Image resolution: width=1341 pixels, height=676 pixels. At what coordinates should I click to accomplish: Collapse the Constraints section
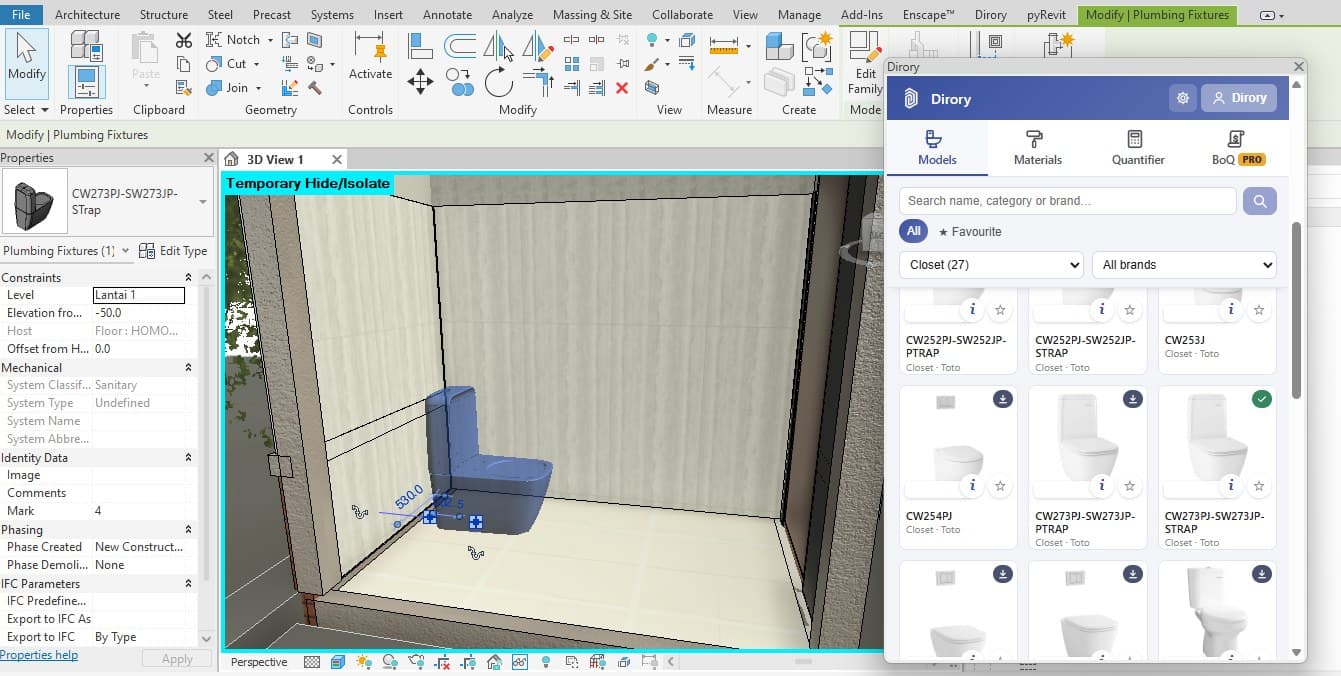click(x=188, y=278)
